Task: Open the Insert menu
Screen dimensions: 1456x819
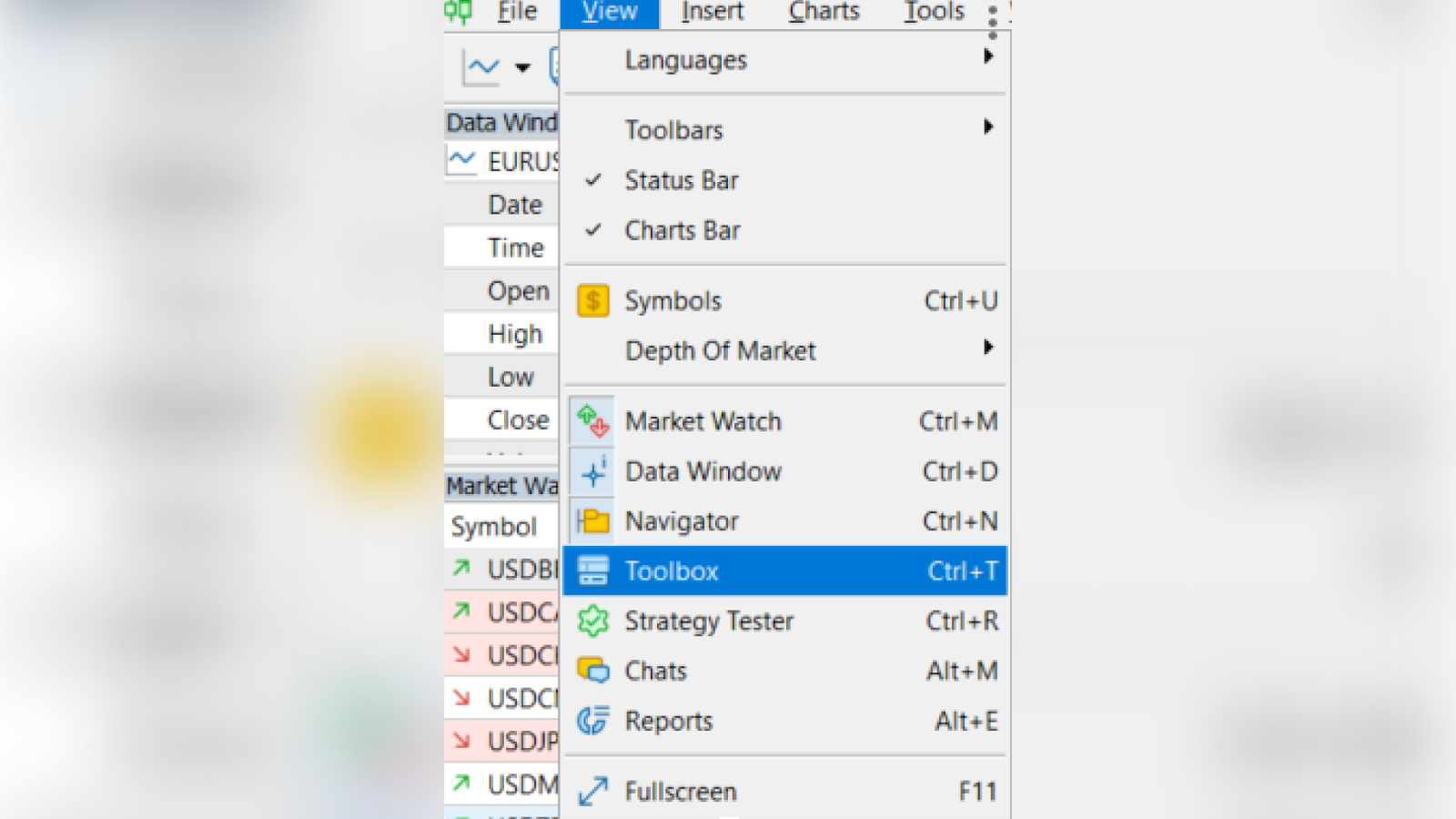Action: (712, 12)
